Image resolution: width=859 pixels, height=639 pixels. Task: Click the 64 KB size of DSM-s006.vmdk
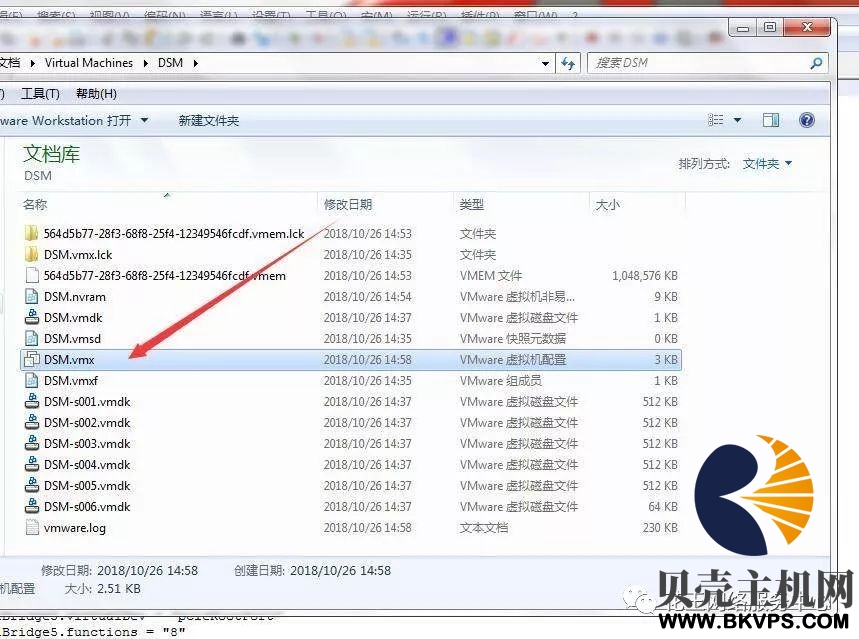663,506
